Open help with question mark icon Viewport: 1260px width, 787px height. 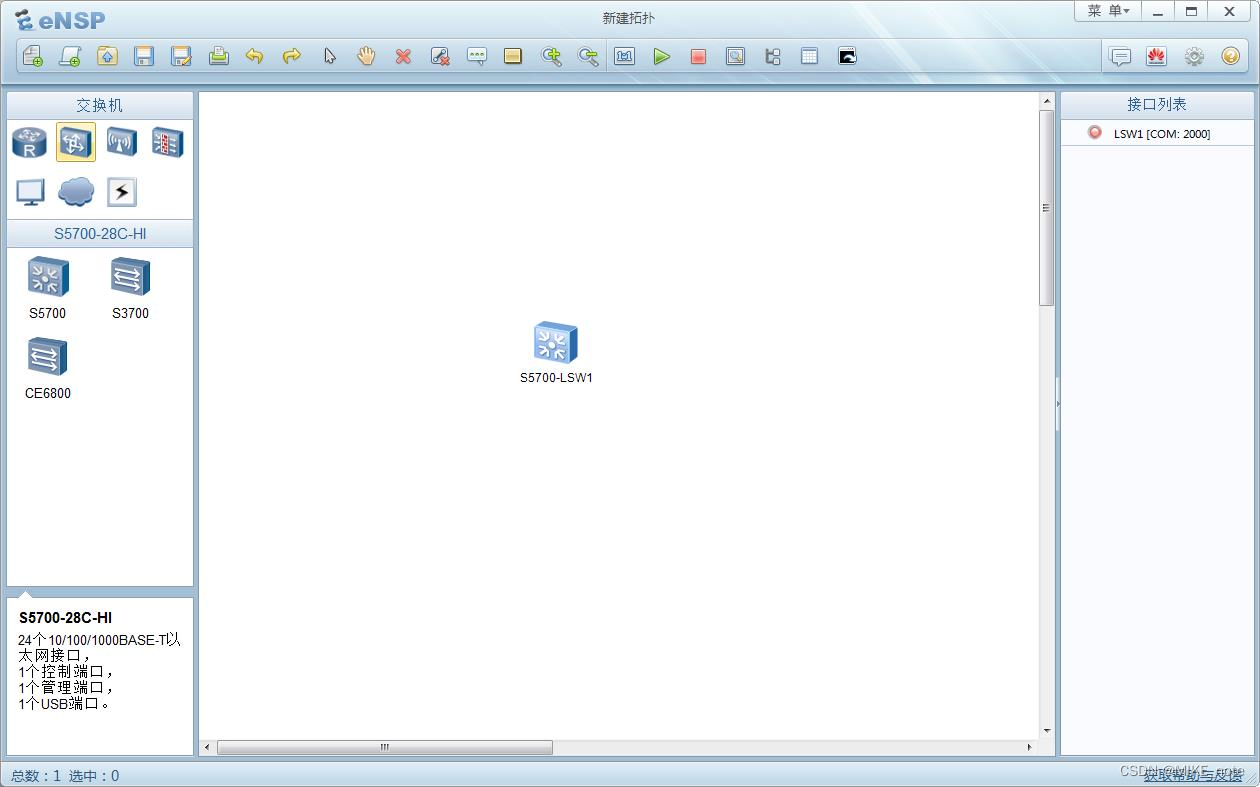click(1231, 56)
